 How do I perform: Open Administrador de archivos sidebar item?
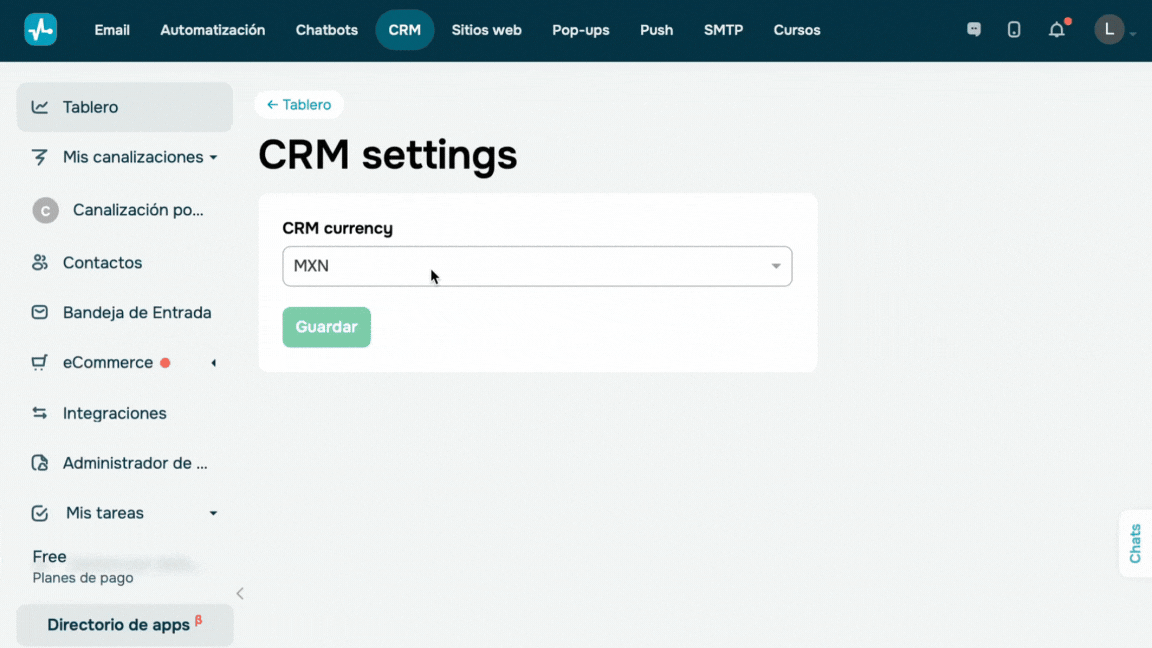pos(134,463)
